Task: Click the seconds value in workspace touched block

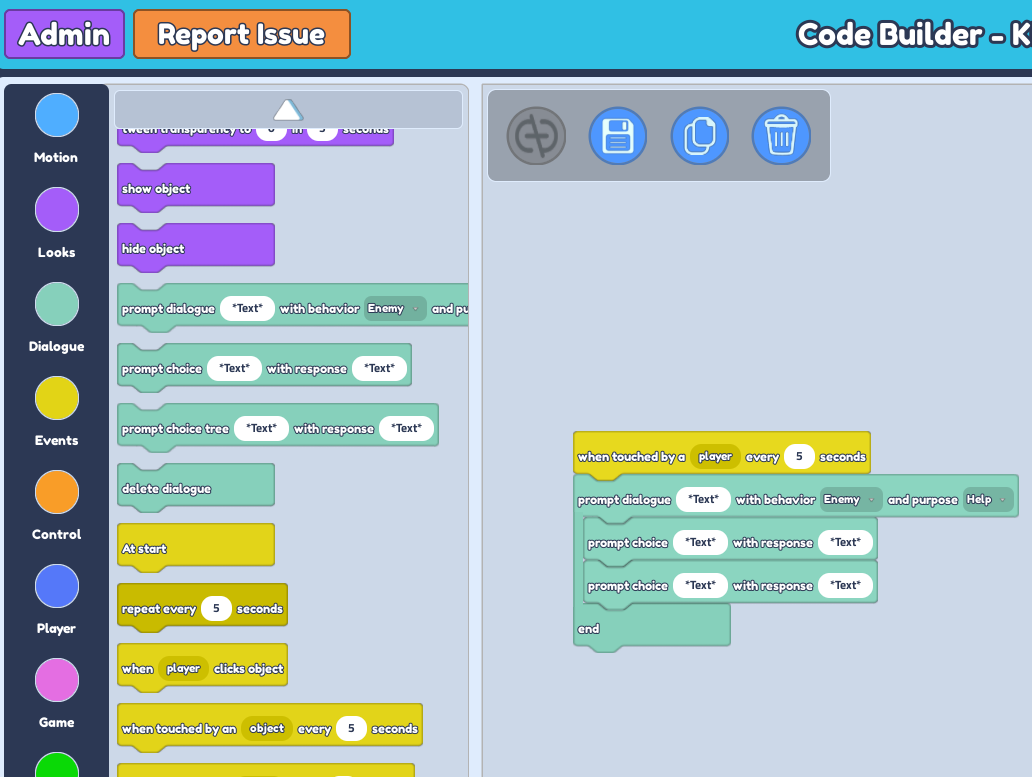Action: 799,457
